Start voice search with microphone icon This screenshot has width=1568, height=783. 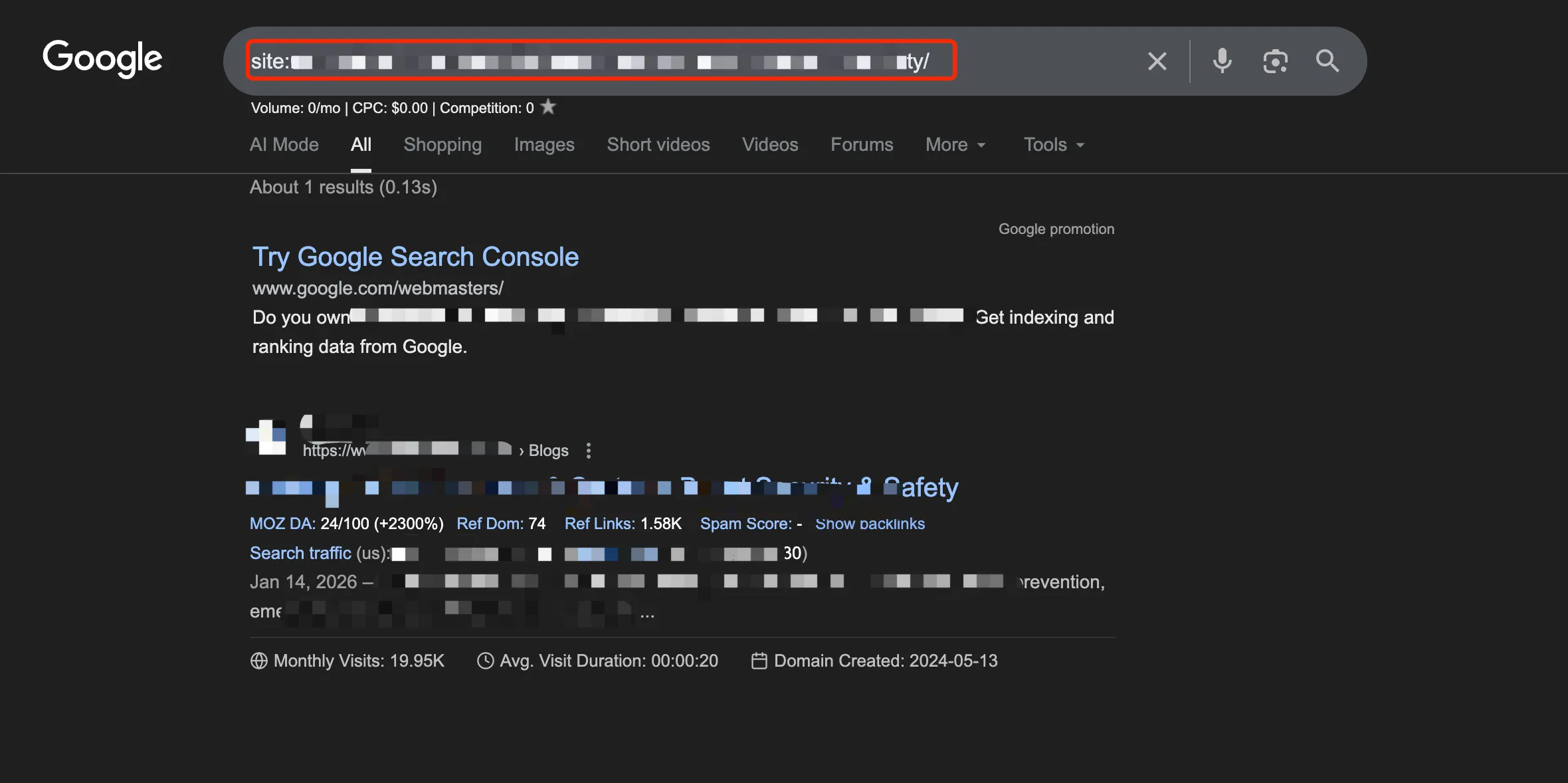(1222, 61)
